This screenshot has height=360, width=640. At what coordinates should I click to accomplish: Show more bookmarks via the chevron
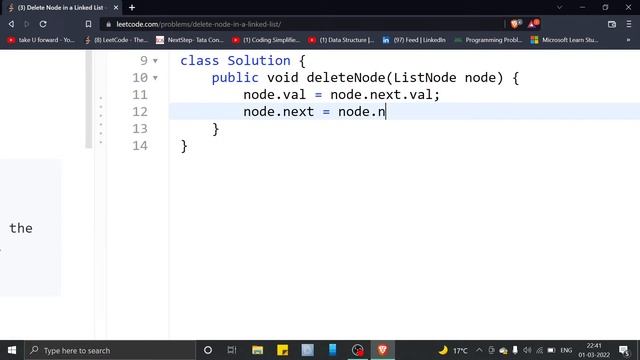pyautogui.click(x=628, y=40)
